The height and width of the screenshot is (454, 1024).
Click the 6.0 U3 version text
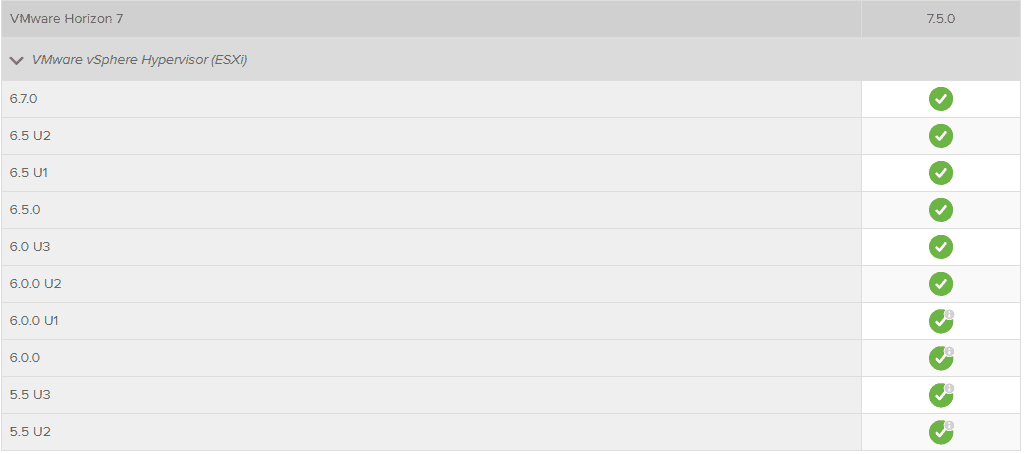click(x=29, y=247)
